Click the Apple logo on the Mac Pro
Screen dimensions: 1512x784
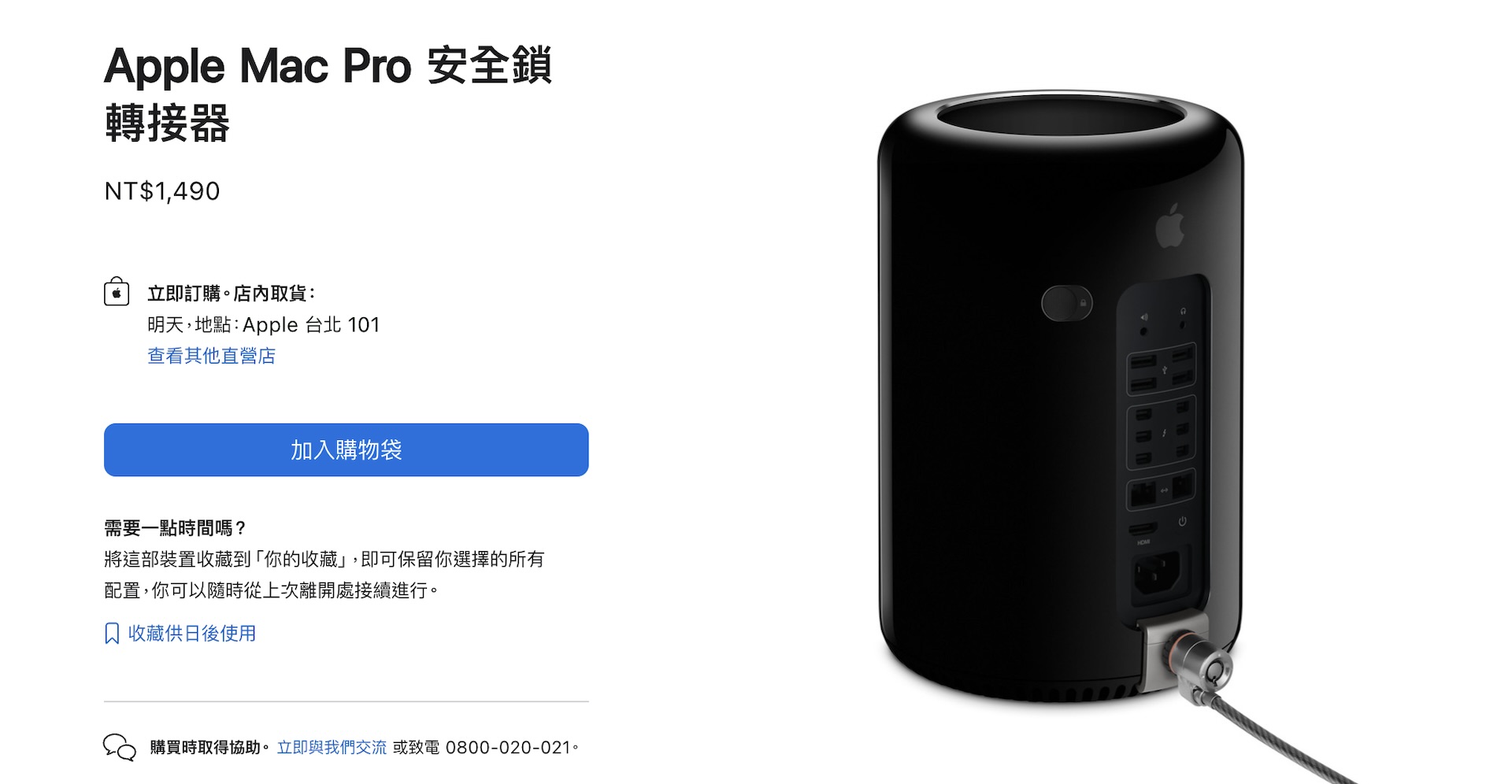pos(1170,225)
